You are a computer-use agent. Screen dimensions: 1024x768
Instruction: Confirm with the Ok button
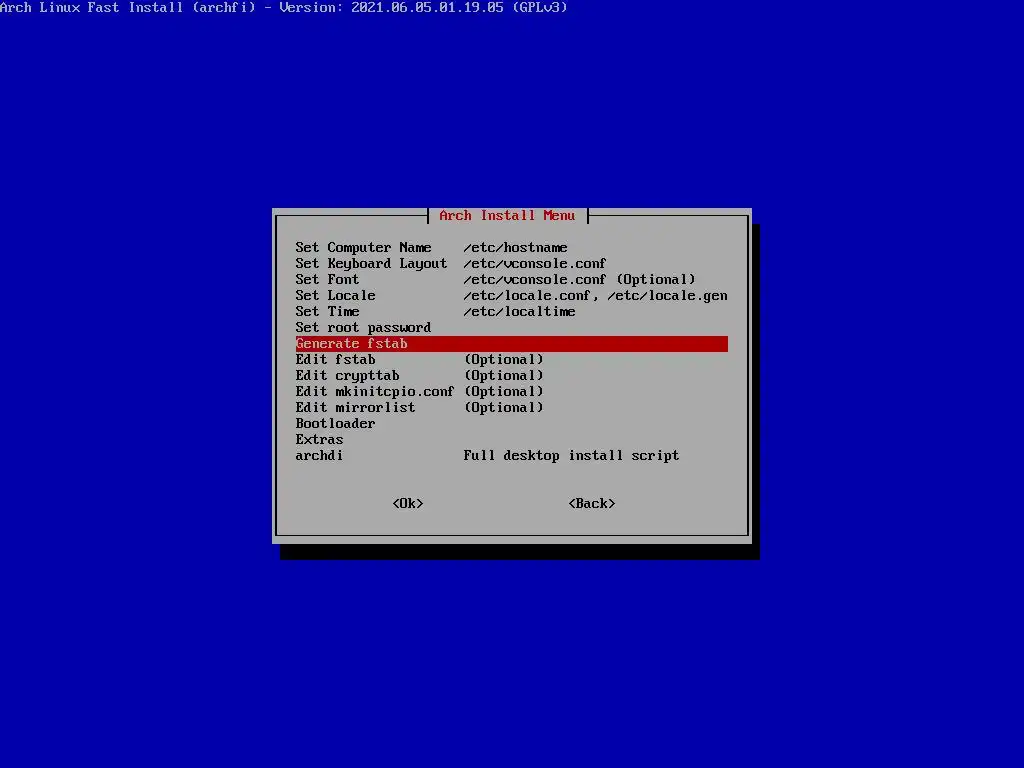[408, 504]
